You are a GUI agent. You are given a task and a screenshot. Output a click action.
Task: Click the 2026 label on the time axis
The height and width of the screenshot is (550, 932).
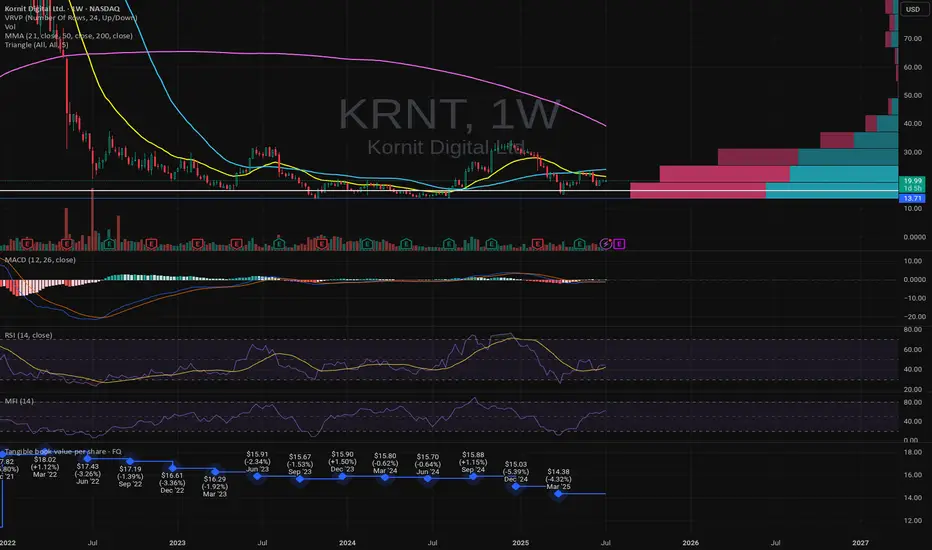691,543
